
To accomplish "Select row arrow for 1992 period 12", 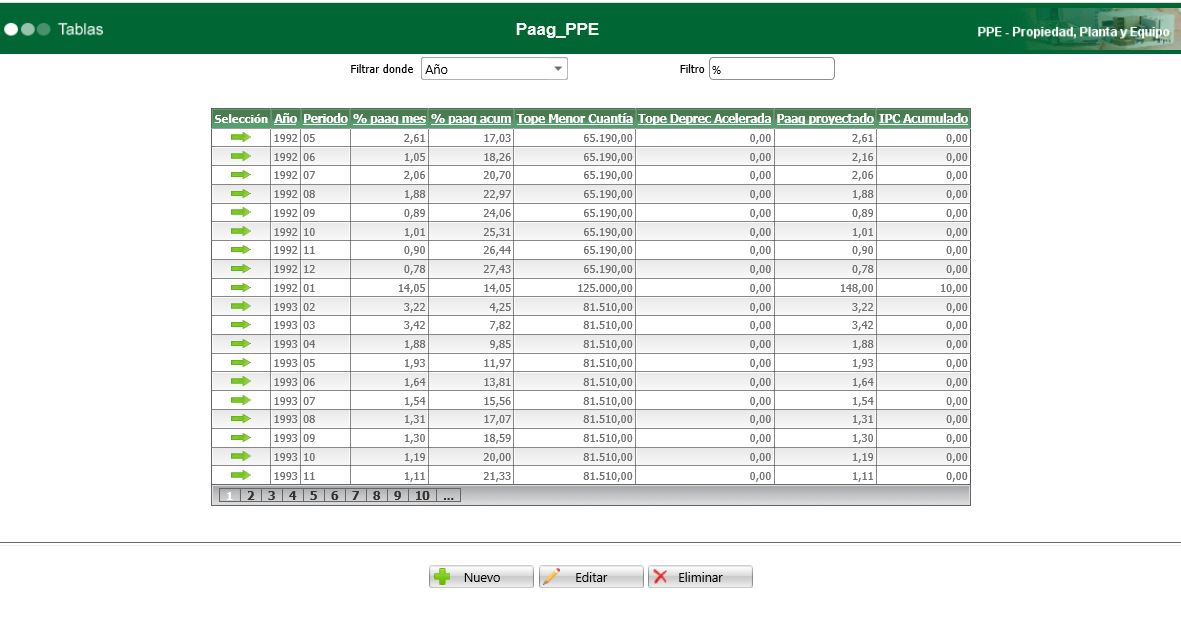I will 240,269.
